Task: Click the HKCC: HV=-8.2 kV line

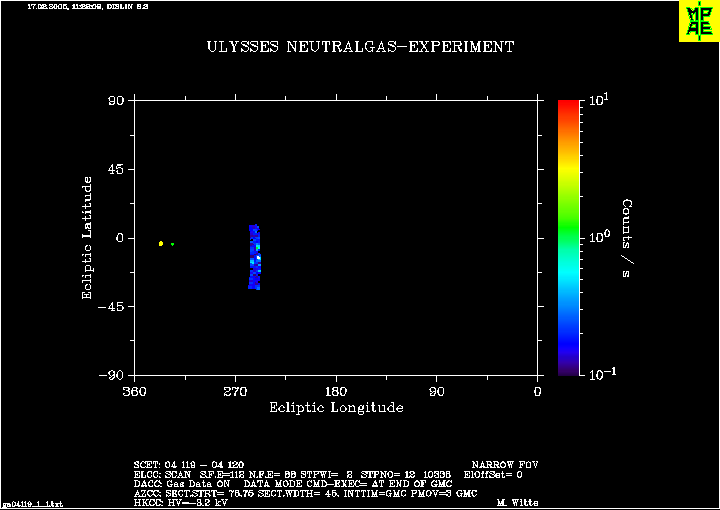Action: pos(180,503)
